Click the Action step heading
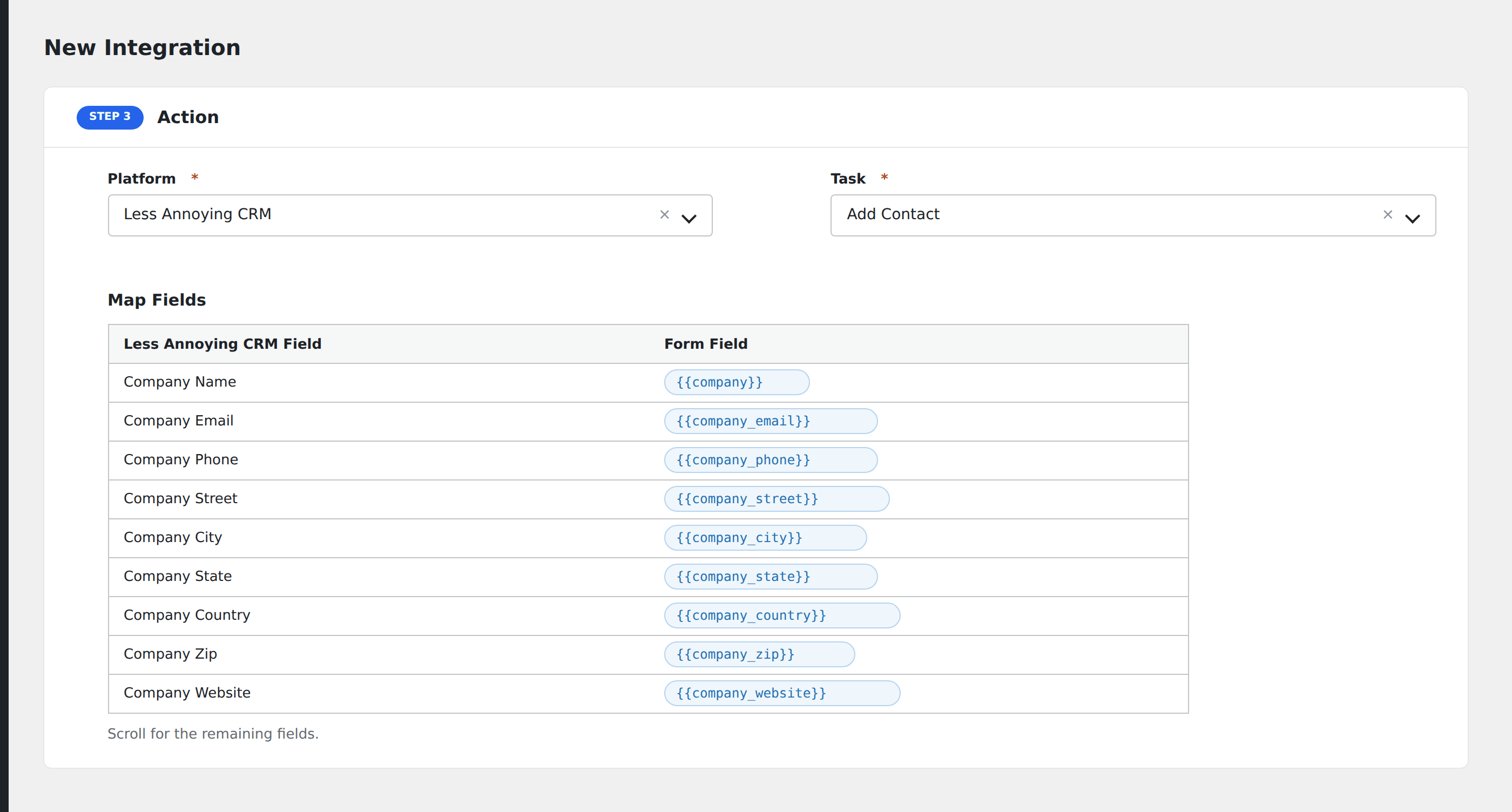Screen dimensions: 1512x812 [188, 117]
